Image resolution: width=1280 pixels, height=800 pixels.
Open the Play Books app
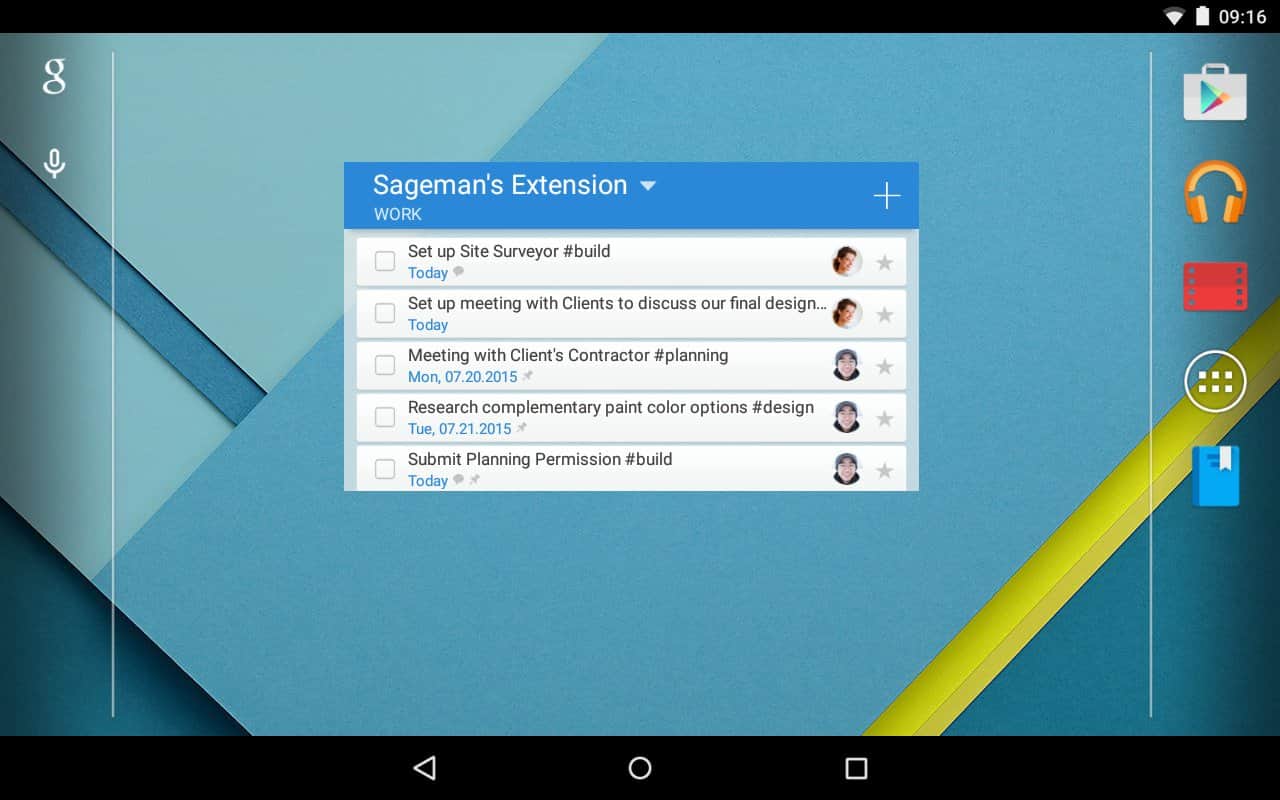pyautogui.click(x=1215, y=476)
